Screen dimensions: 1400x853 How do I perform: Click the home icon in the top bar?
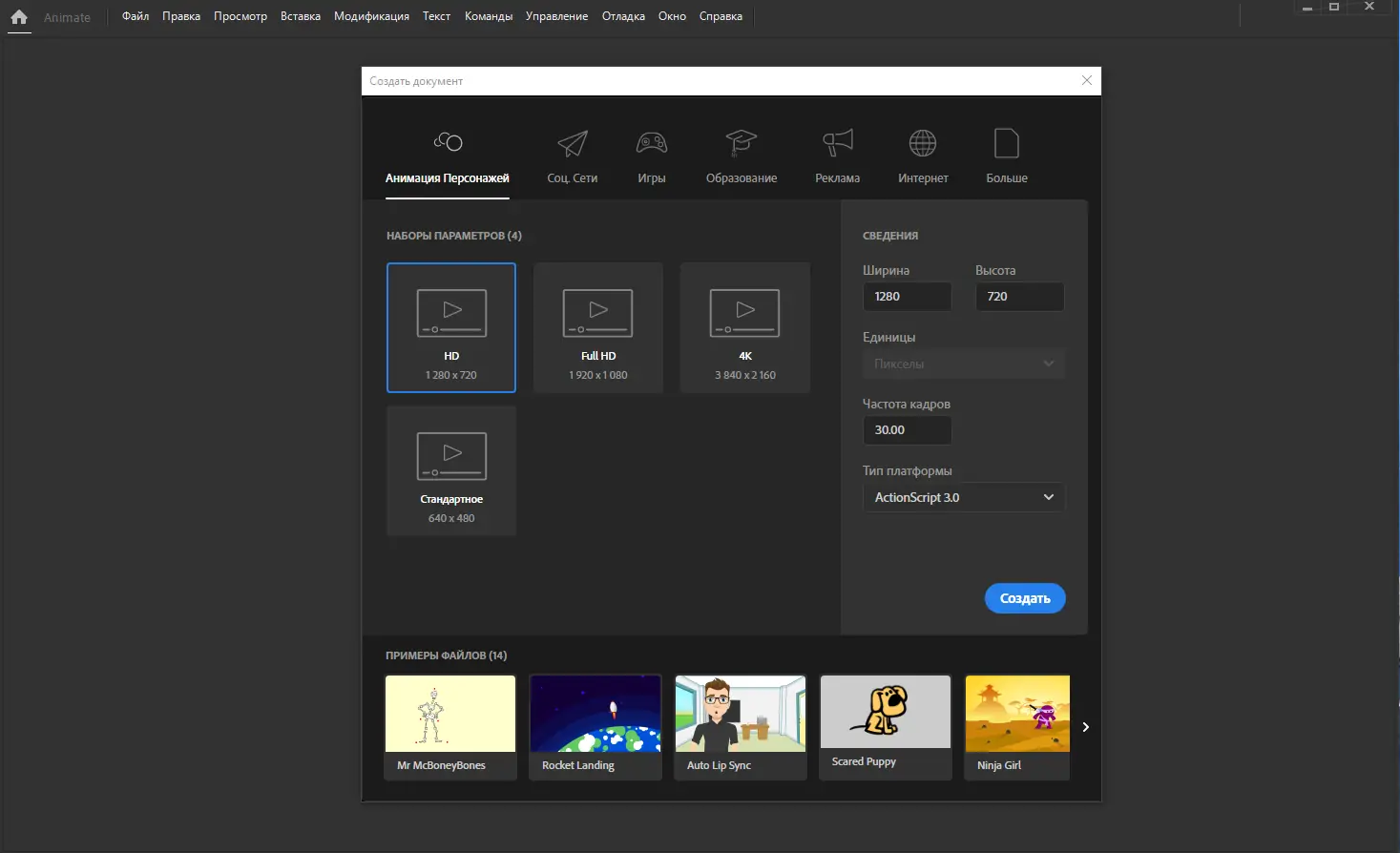(19, 16)
